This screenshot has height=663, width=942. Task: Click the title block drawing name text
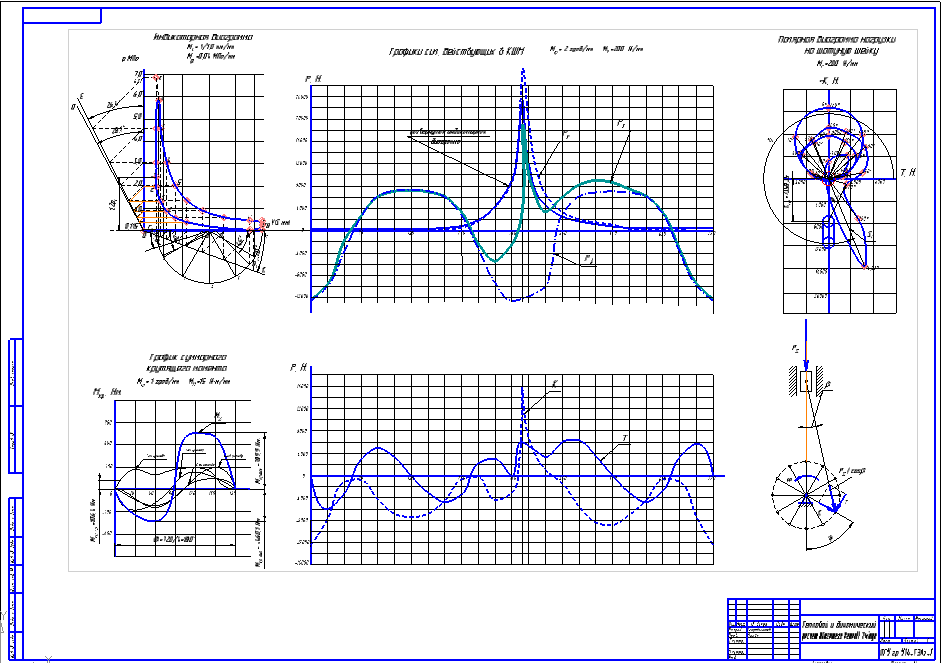coord(839,630)
